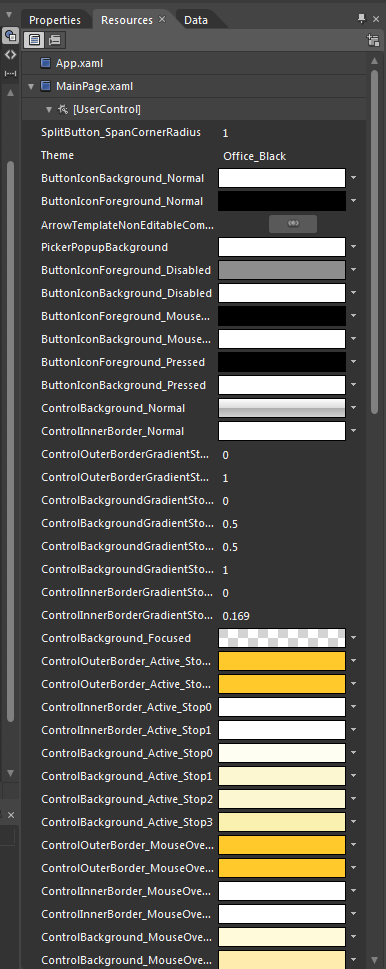The height and width of the screenshot is (969, 386).
Task: Edit the Theme value Office_Black
Action: pos(254,156)
